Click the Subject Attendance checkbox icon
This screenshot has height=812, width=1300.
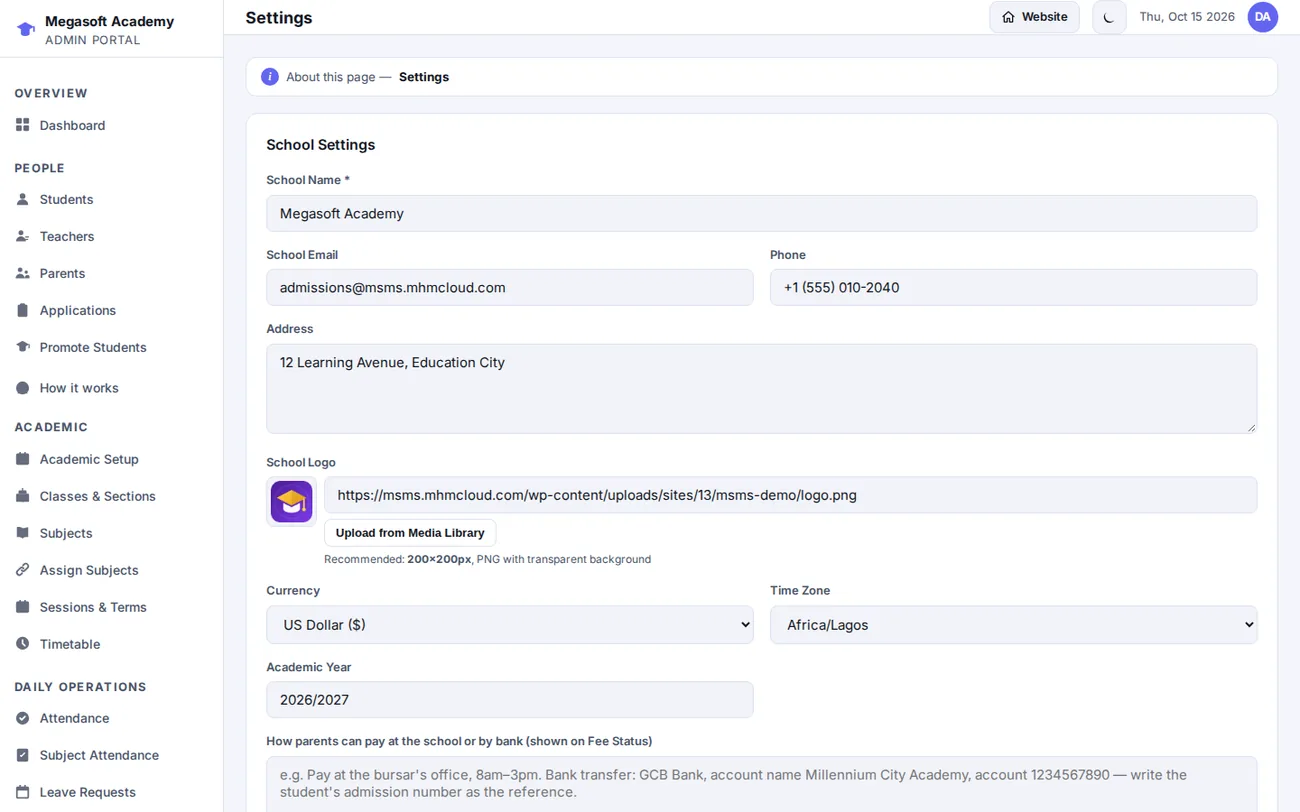pos(23,755)
